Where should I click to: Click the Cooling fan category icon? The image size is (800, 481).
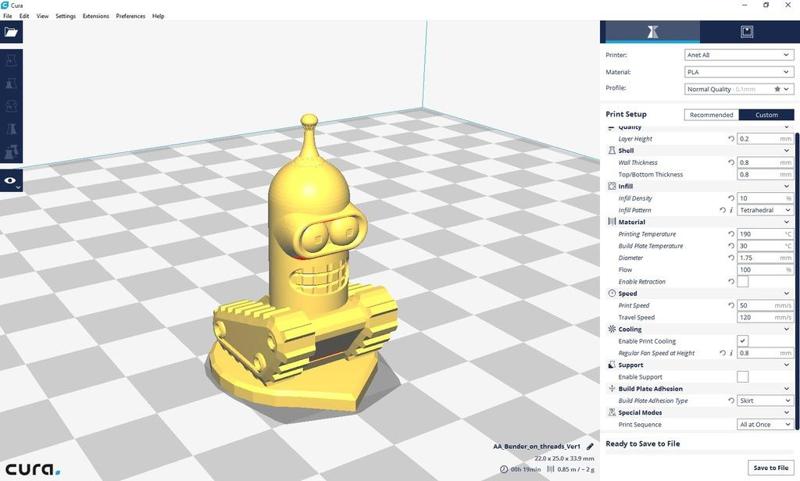[x=612, y=329]
